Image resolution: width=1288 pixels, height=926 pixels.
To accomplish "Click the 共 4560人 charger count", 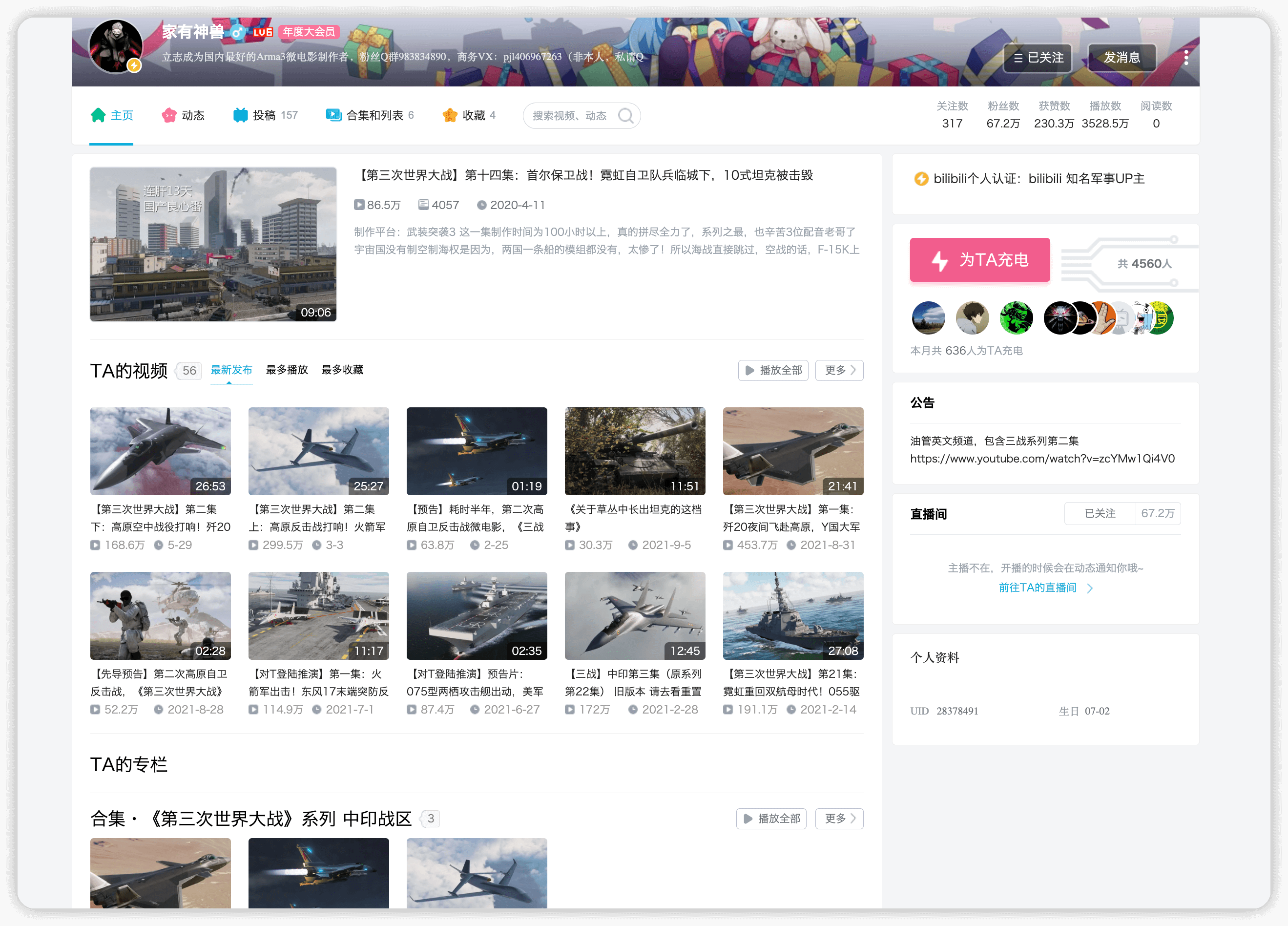I will pyautogui.click(x=1144, y=264).
